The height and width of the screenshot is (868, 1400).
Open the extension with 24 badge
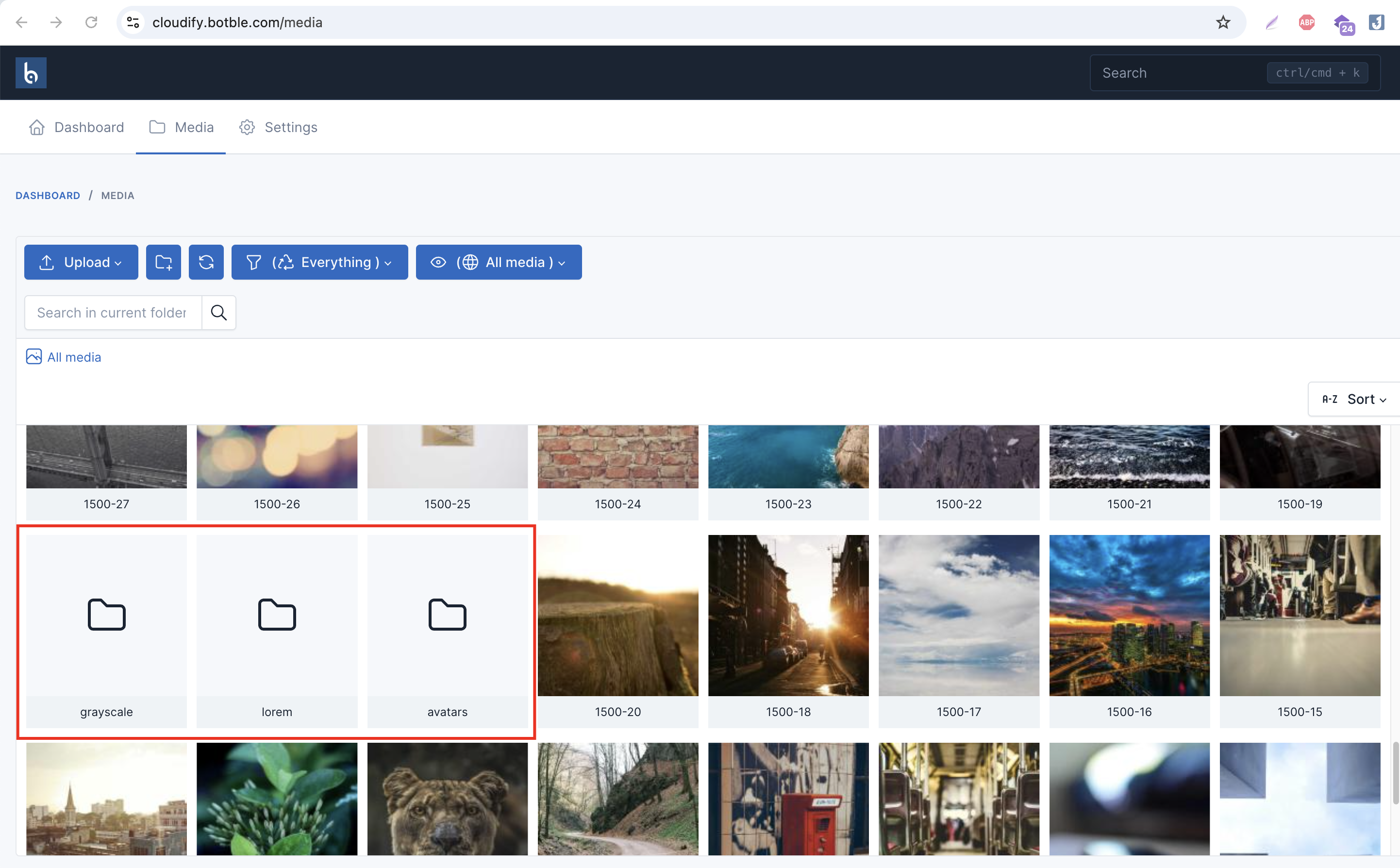tap(1344, 24)
